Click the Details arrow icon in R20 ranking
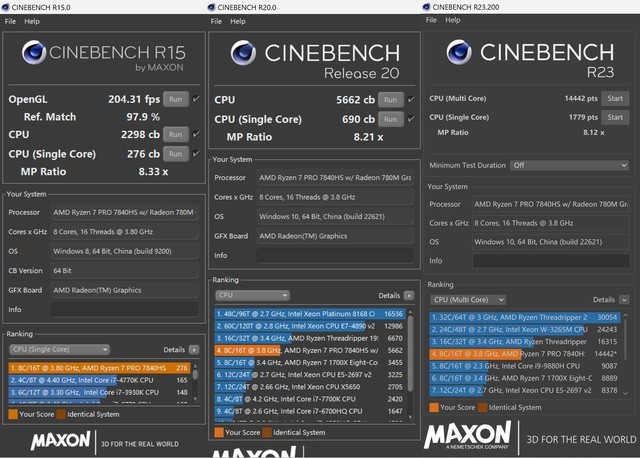 click(409, 296)
